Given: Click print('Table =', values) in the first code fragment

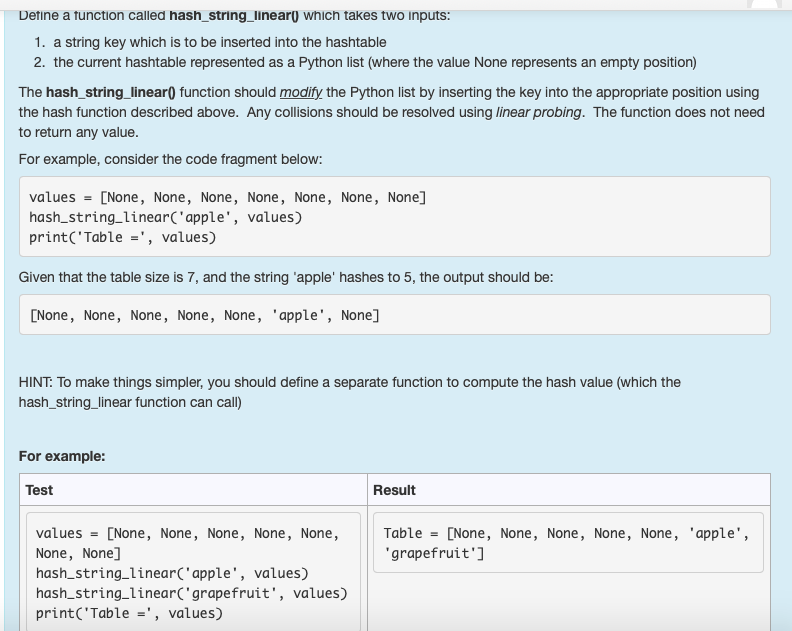Looking at the screenshot, I should click(123, 237).
